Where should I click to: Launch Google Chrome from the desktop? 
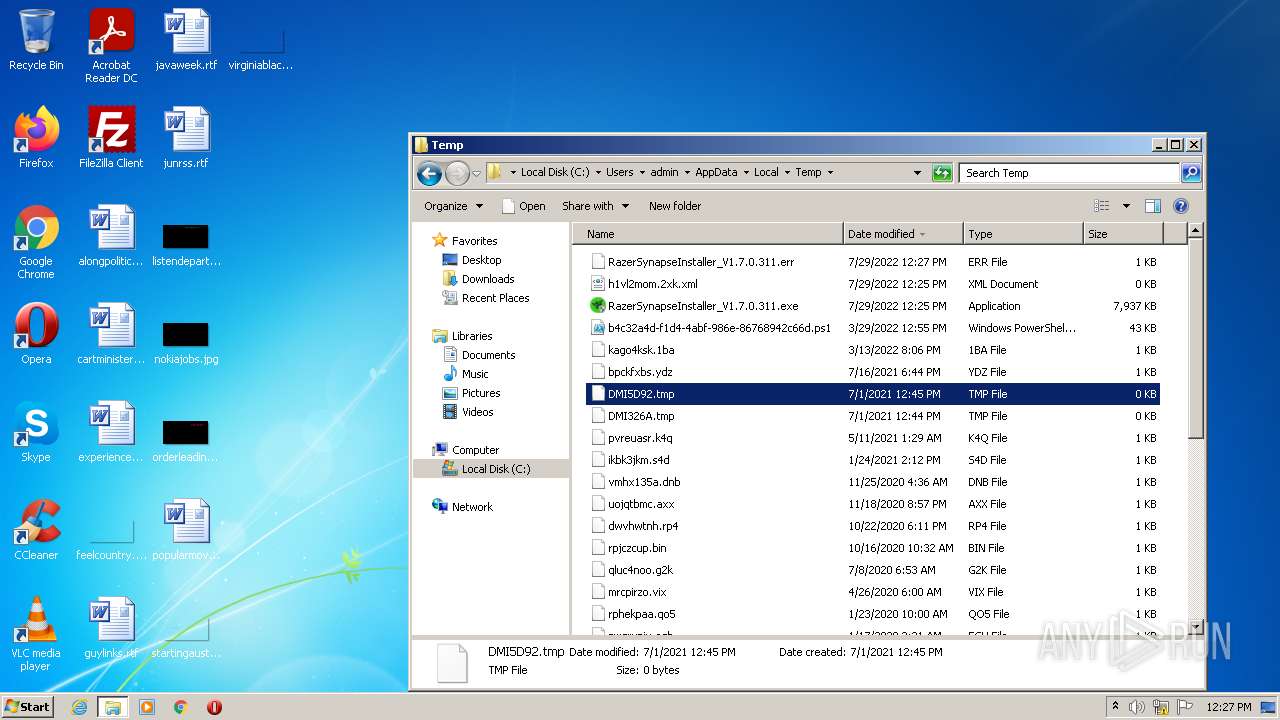pos(36,243)
